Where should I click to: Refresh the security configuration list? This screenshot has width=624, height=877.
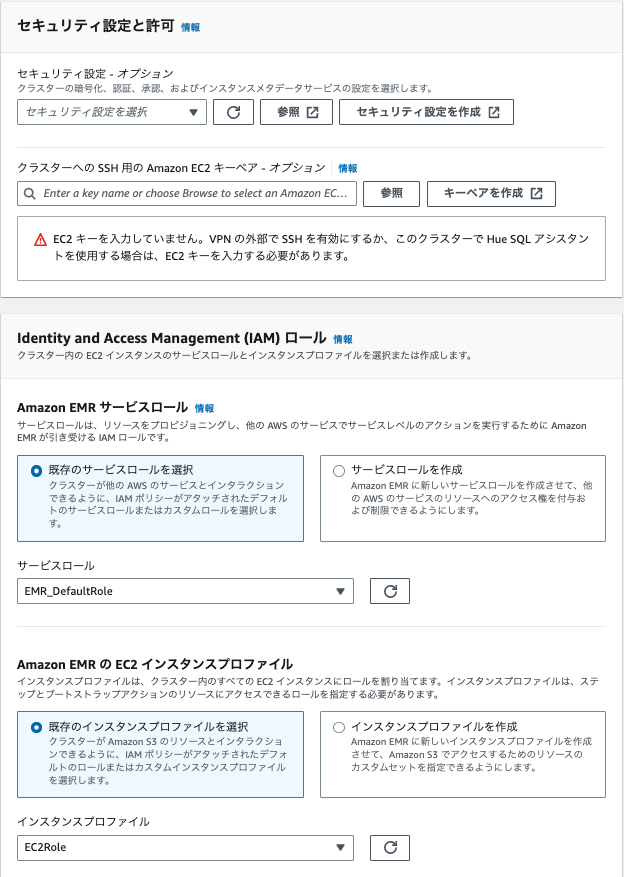(x=233, y=112)
